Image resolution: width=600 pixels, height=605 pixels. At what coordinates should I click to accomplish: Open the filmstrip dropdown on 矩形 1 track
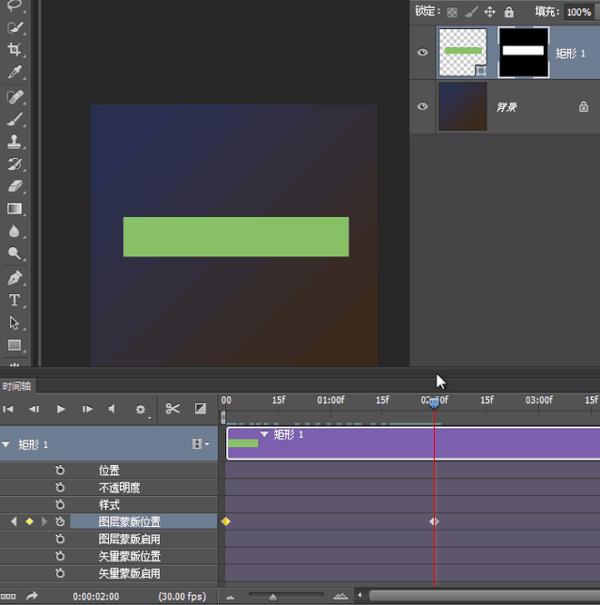point(200,444)
